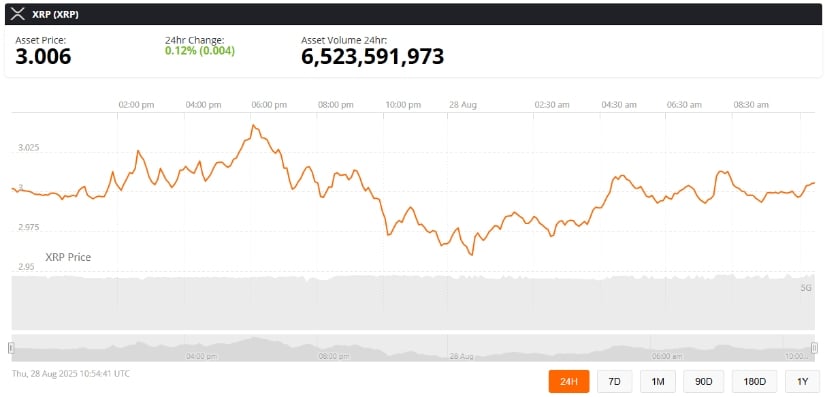The image size is (825, 397).
Task: Click the asset volume 24hr figure
Action: 373,56
